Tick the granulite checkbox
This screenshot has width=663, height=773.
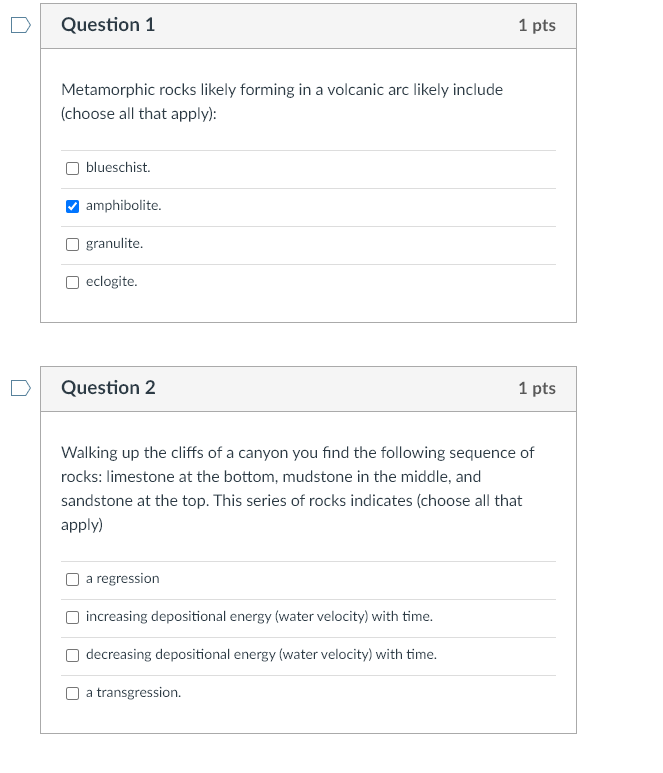click(x=72, y=244)
